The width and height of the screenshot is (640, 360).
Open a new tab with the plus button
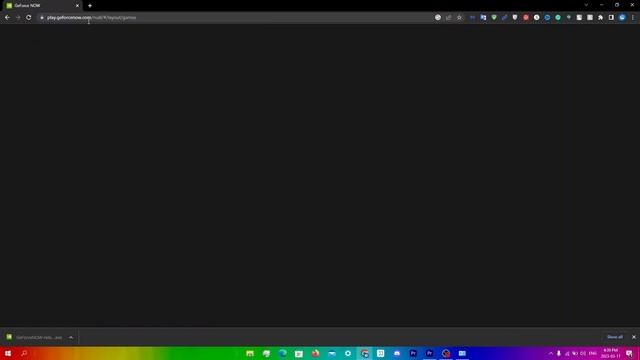click(x=90, y=6)
